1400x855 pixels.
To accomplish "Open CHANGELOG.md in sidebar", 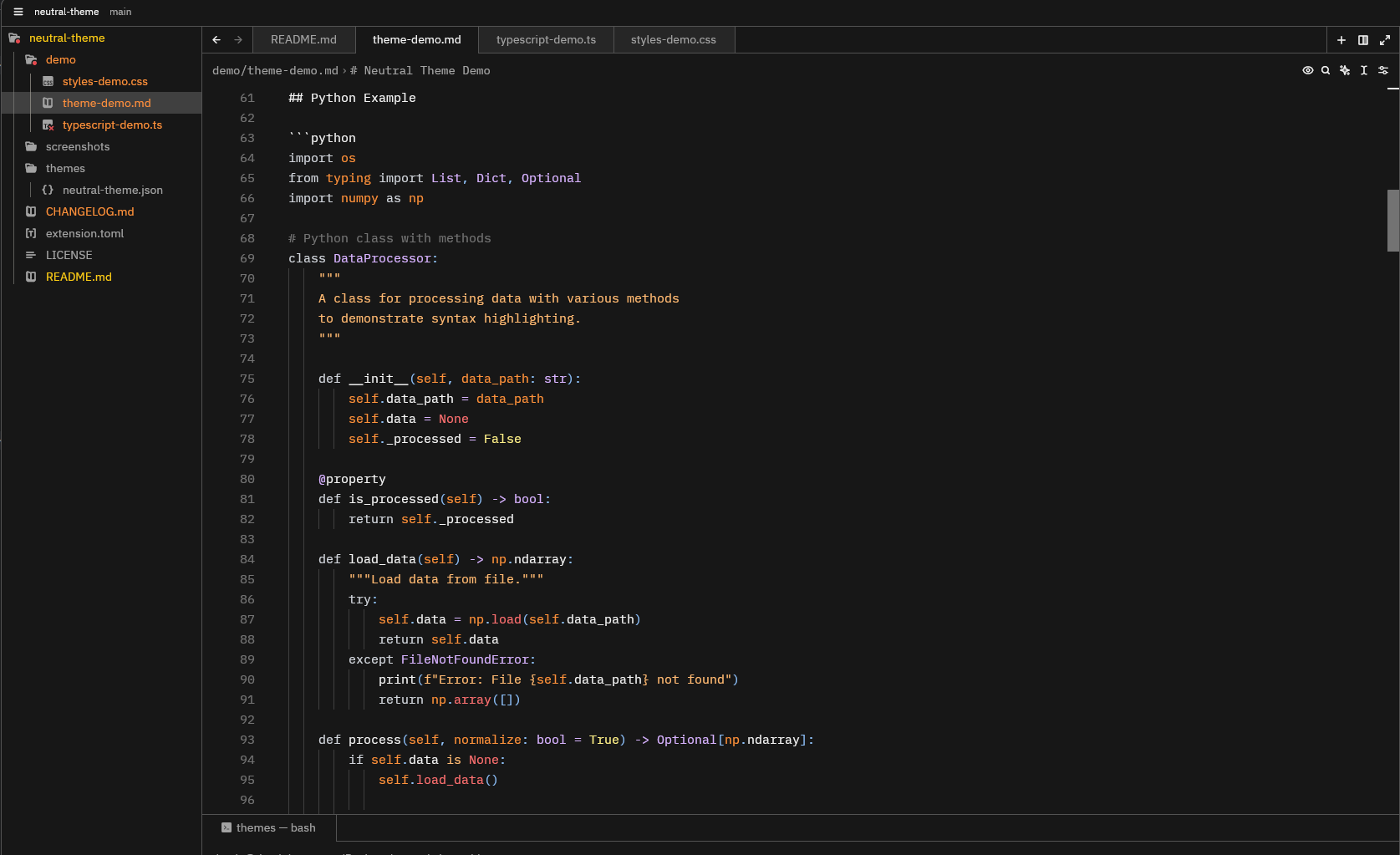I will [89, 211].
